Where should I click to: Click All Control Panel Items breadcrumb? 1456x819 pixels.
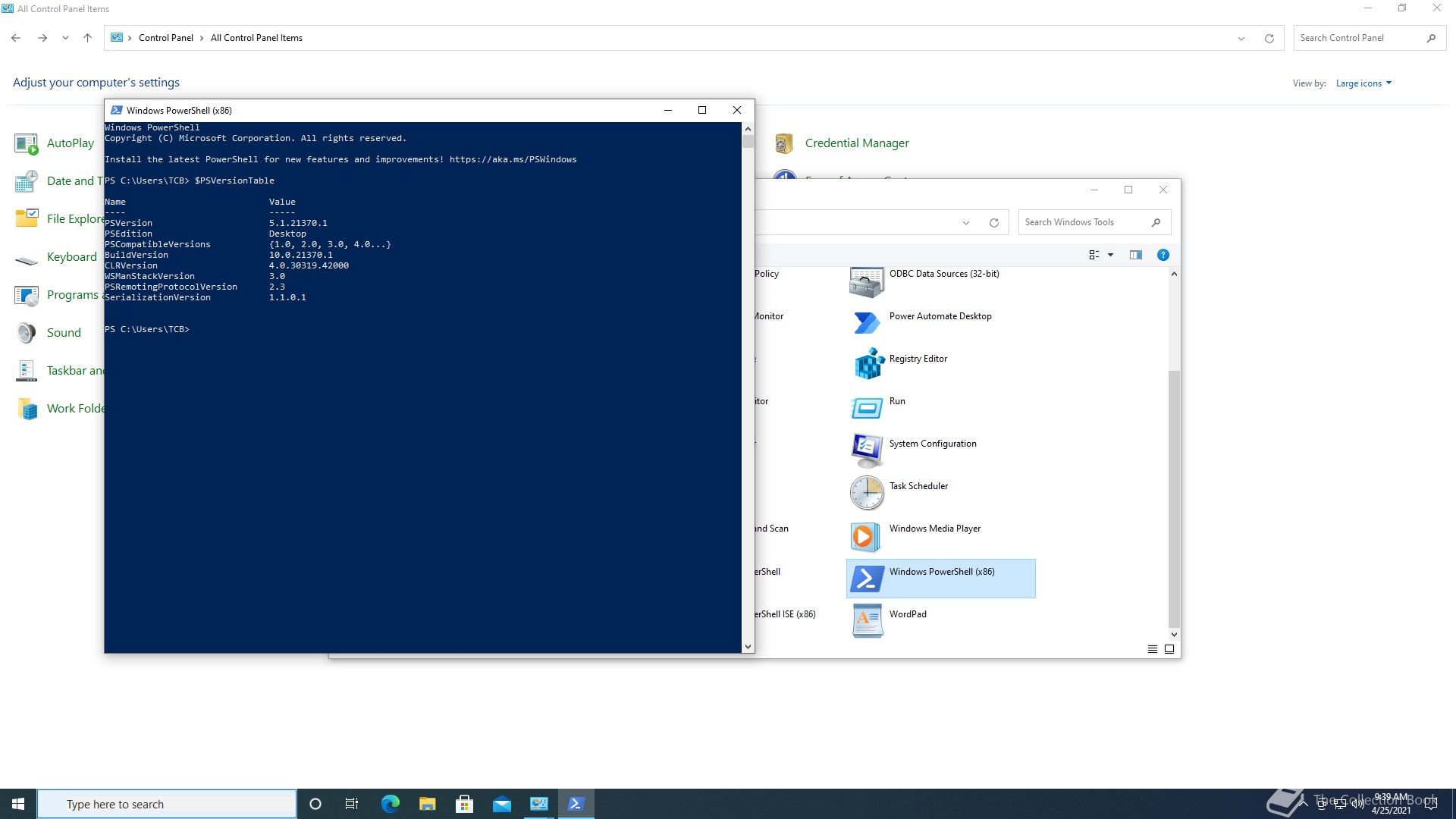(x=256, y=38)
